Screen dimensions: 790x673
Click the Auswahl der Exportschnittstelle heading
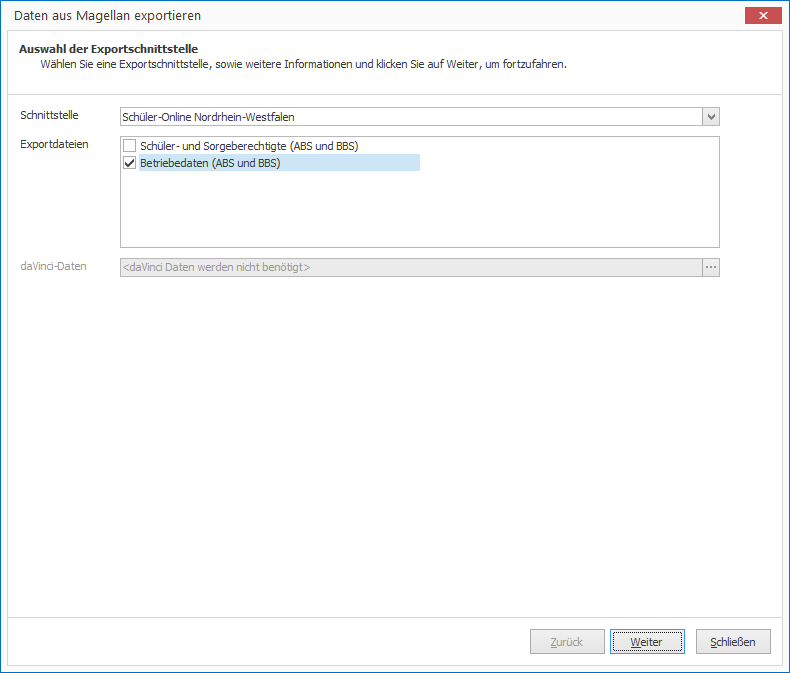coord(108,49)
